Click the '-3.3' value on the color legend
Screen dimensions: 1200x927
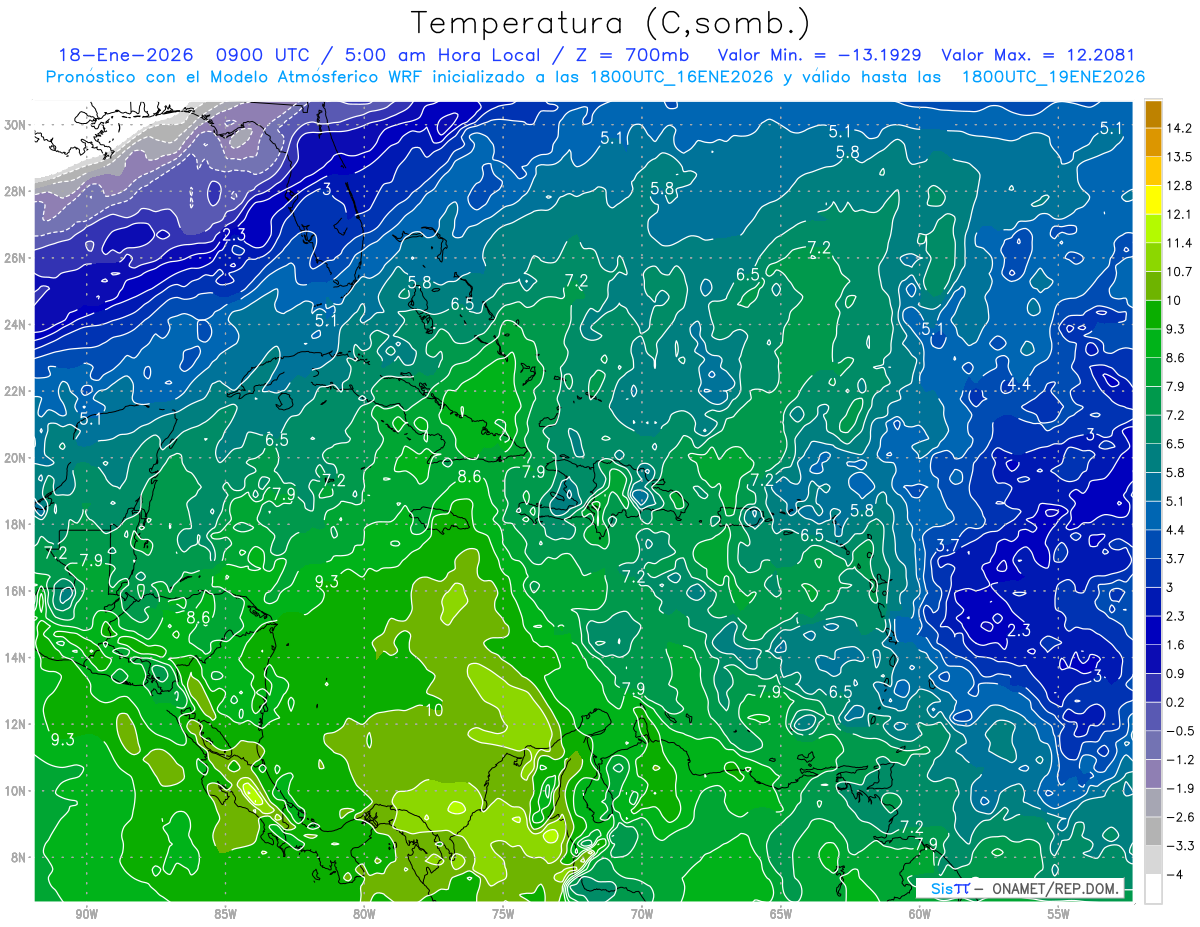click(1180, 846)
